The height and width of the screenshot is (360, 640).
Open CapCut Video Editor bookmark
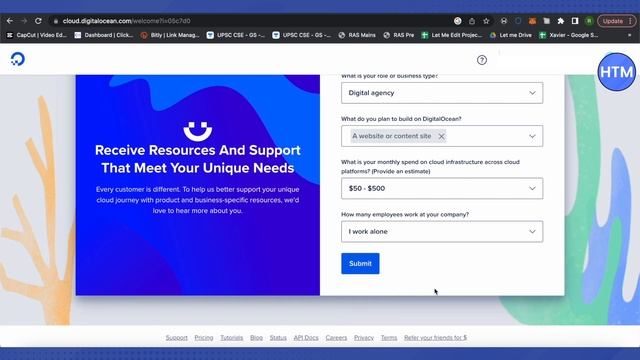pyautogui.click(x=37, y=35)
